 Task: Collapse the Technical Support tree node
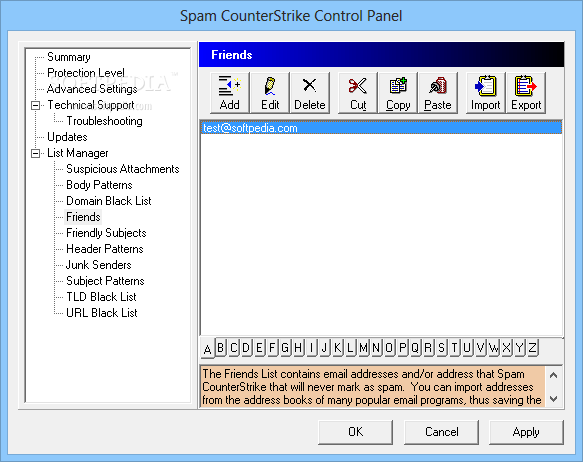[36, 106]
